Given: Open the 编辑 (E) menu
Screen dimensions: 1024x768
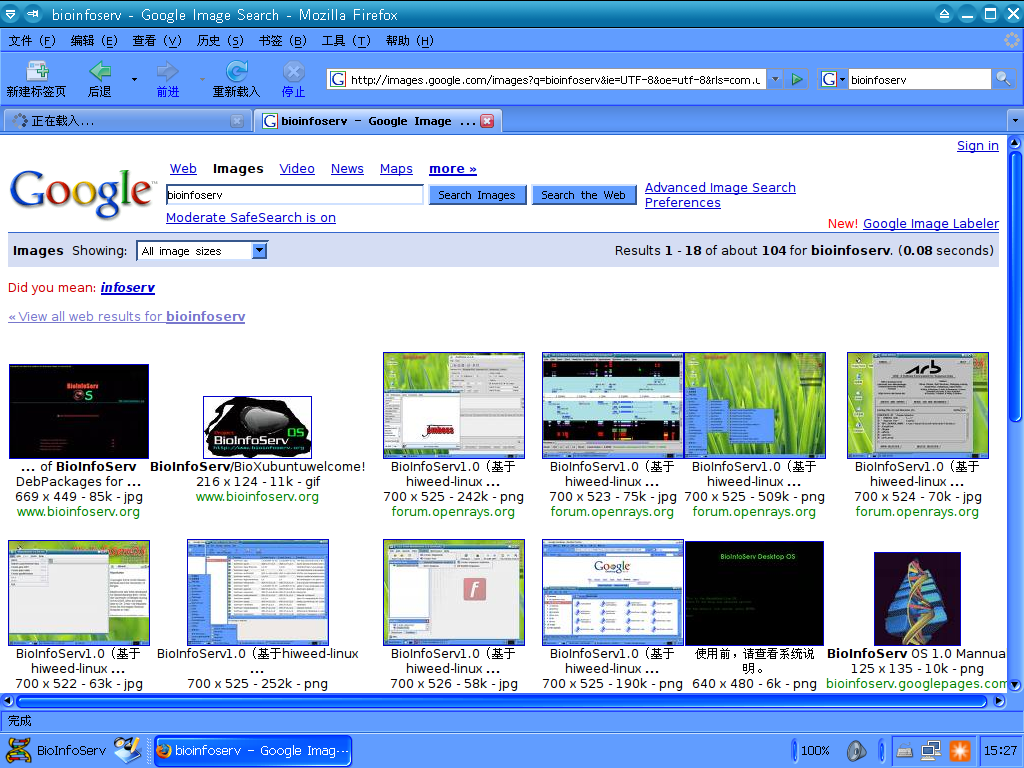Looking at the screenshot, I should (93, 40).
